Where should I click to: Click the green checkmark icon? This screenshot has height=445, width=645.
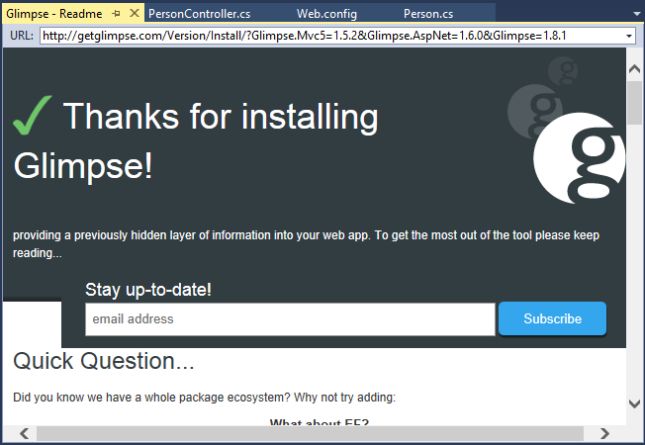32,115
